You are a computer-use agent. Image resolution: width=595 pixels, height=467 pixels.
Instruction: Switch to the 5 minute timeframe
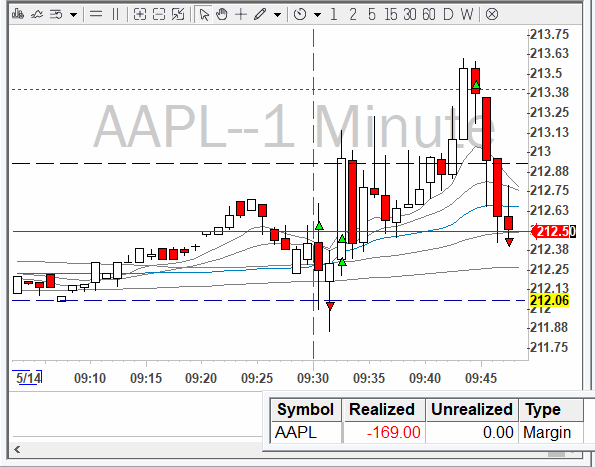point(371,14)
